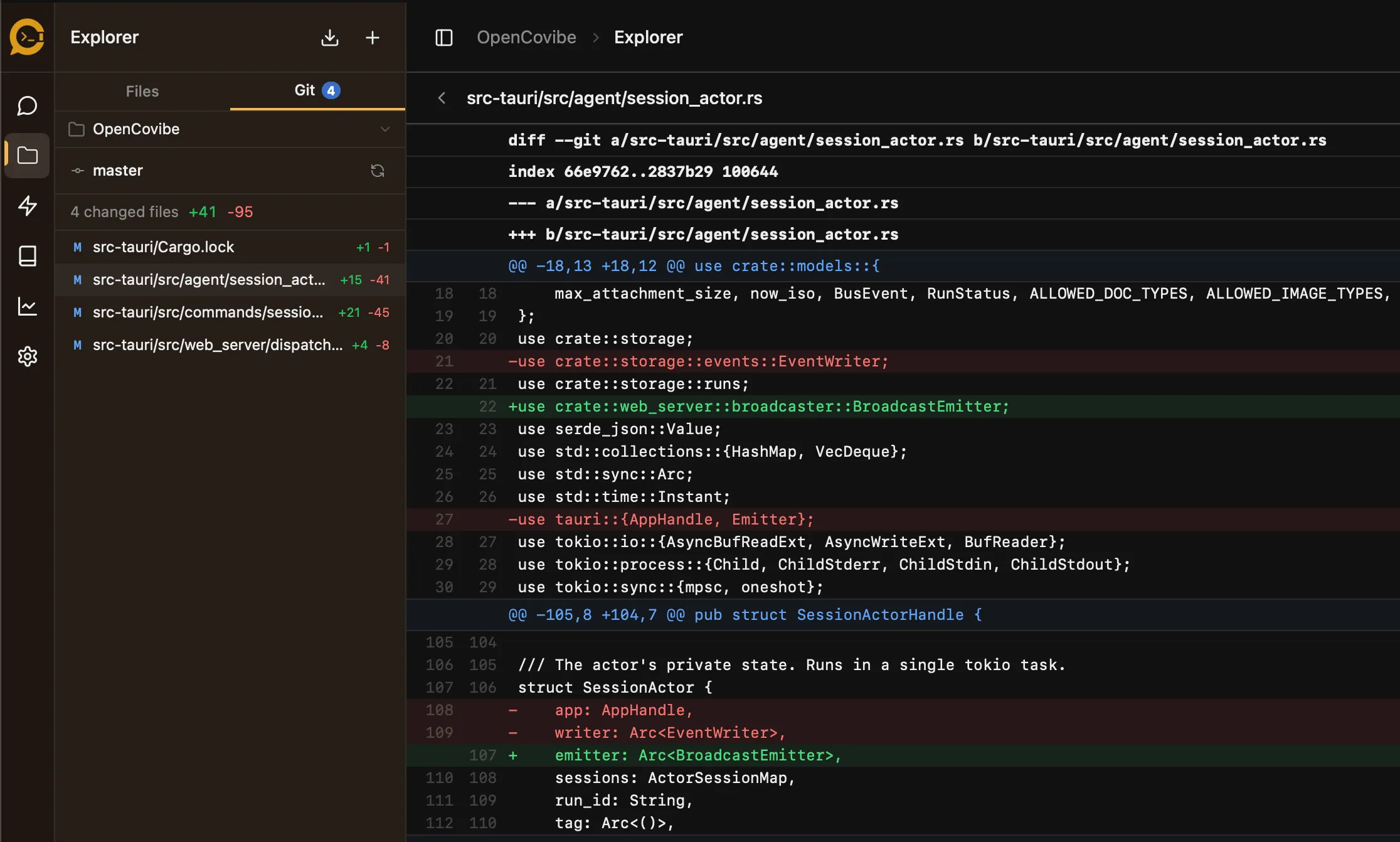Refresh the master branch with the sync icon
1400x842 pixels.
pyautogui.click(x=378, y=170)
